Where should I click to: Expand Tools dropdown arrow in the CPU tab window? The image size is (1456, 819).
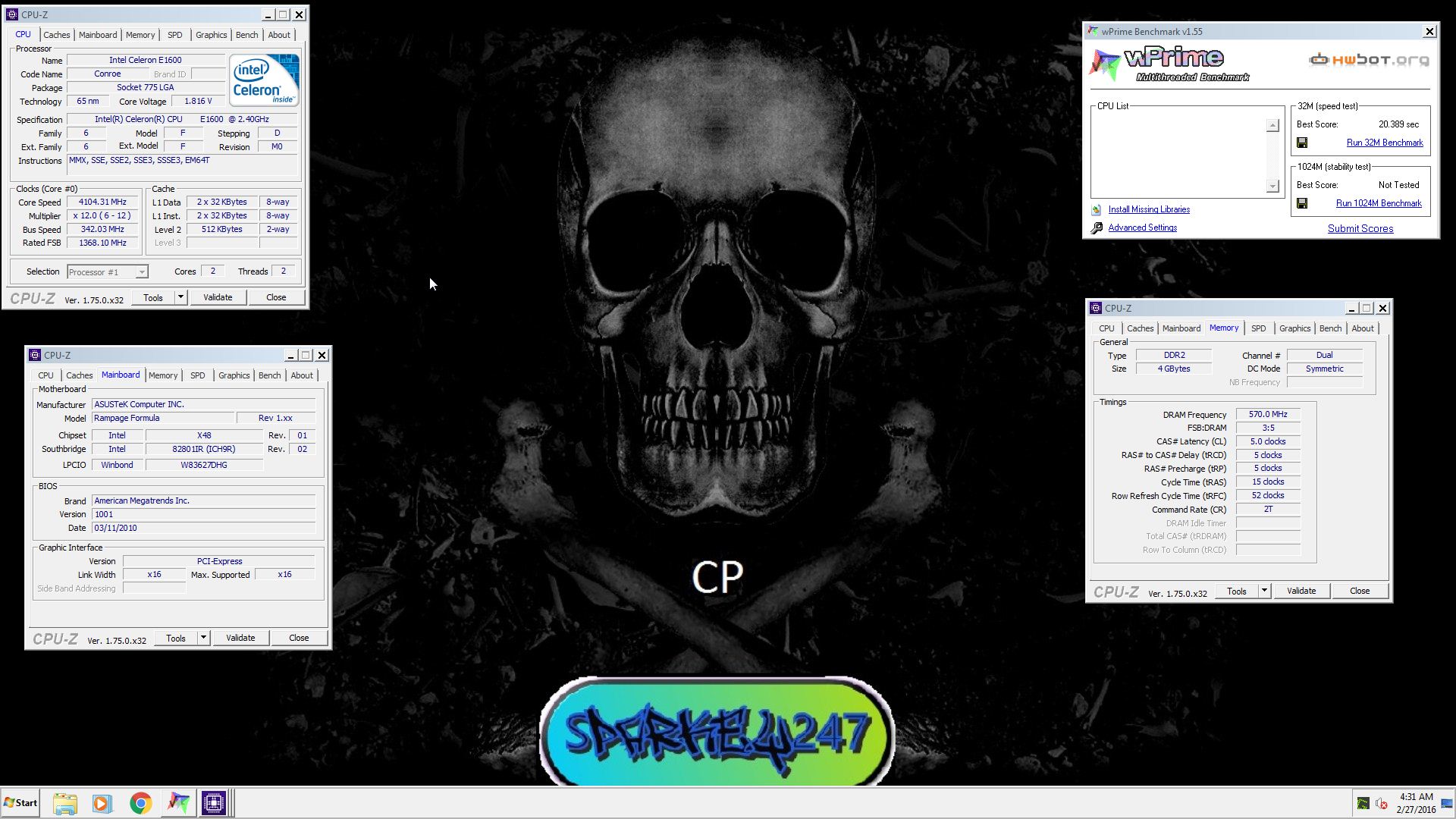[x=180, y=297]
